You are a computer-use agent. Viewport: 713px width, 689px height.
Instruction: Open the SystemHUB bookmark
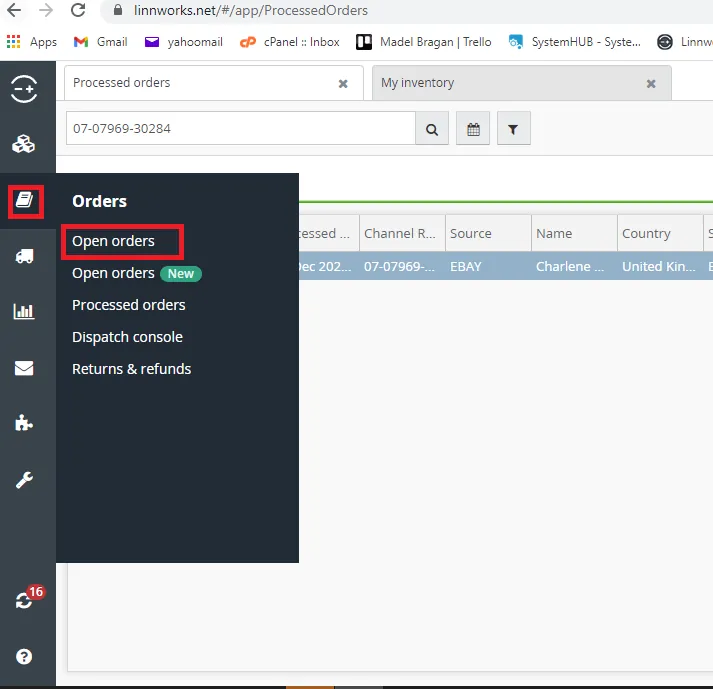click(575, 42)
